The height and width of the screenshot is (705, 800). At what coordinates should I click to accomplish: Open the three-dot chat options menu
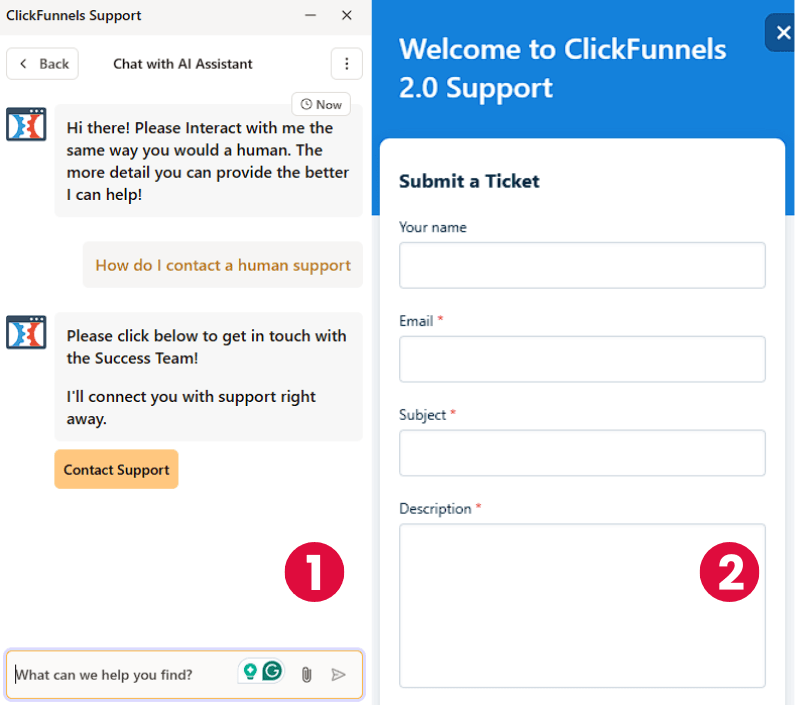pos(346,64)
